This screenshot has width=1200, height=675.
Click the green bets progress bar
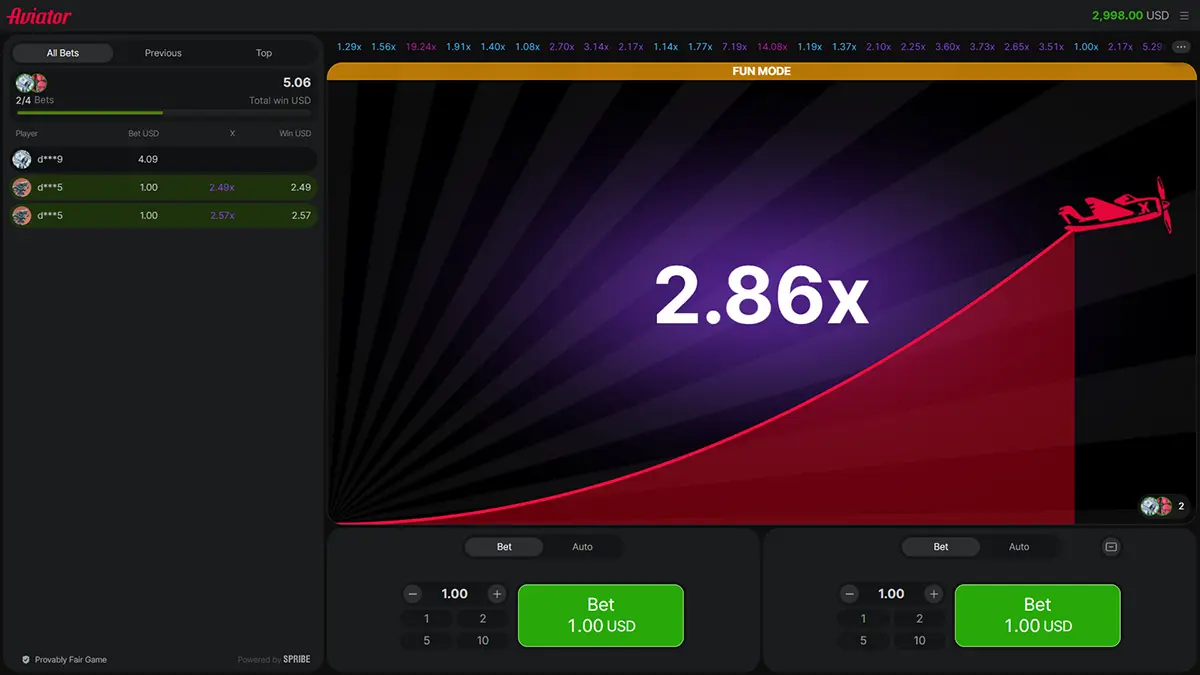click(x=163, y=113)
